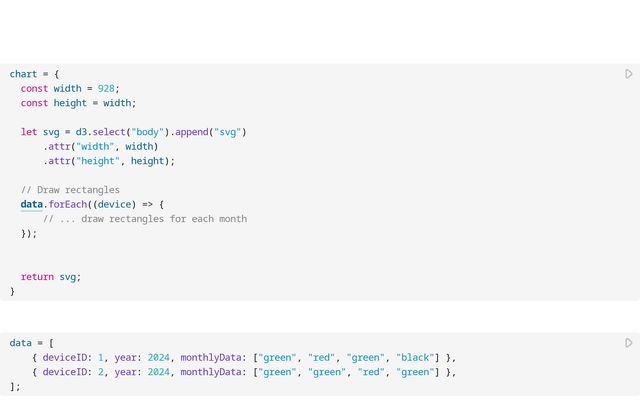Click the "red" string in device 1 row
640x400 pixels.
pos(320,357)
